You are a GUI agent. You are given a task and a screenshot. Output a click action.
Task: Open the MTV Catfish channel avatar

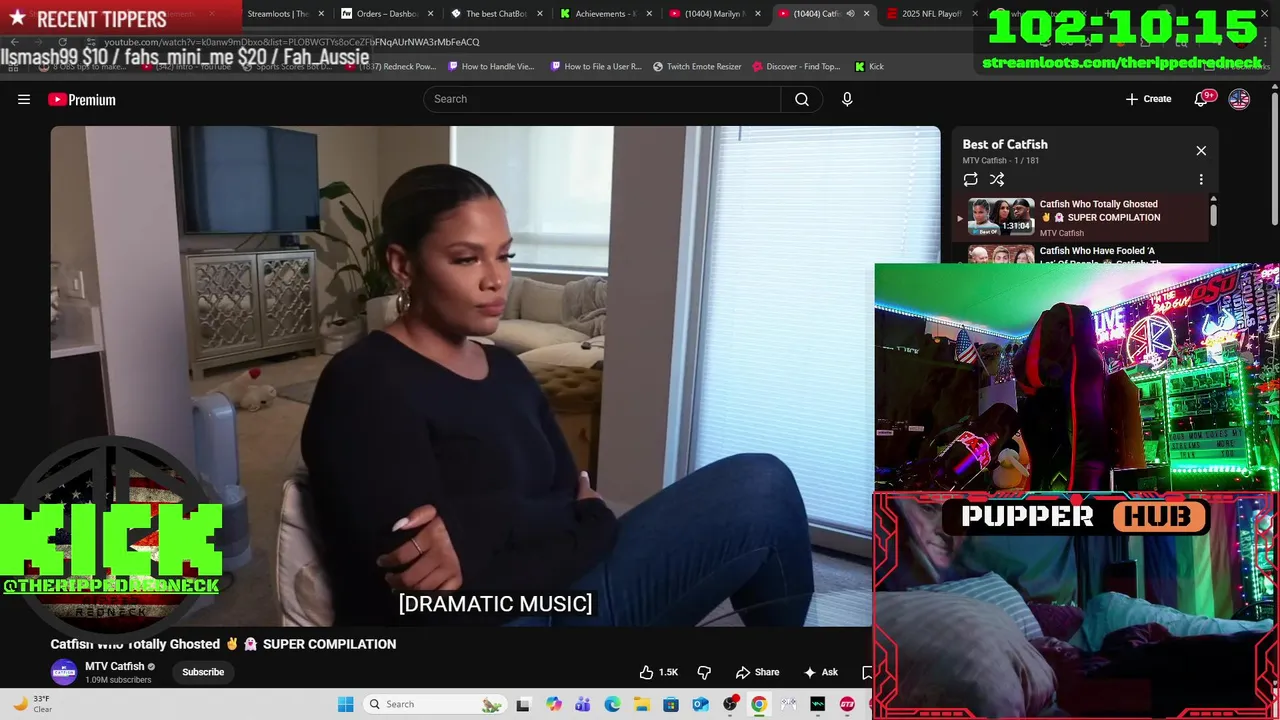[x=64, y=672]
